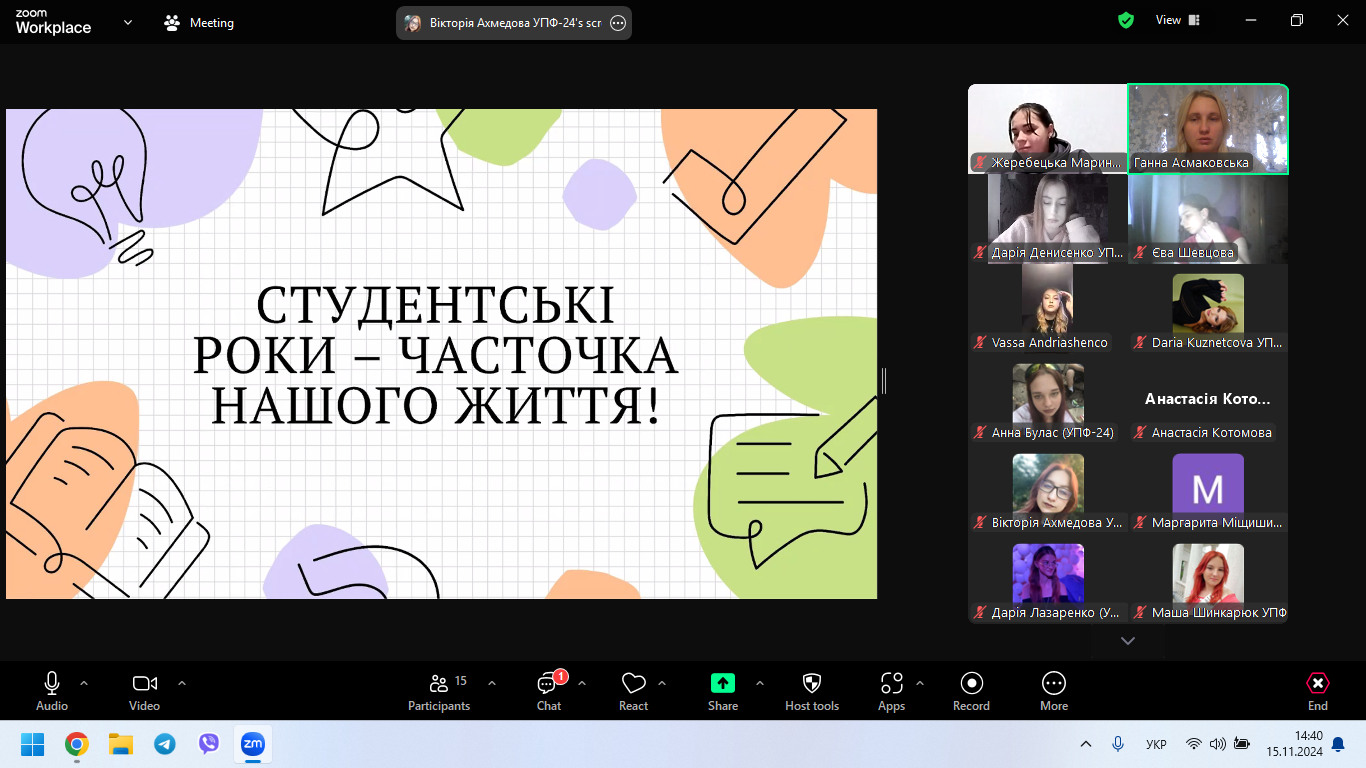Open screen share options ellipsis button

click(x=618, y=23)
